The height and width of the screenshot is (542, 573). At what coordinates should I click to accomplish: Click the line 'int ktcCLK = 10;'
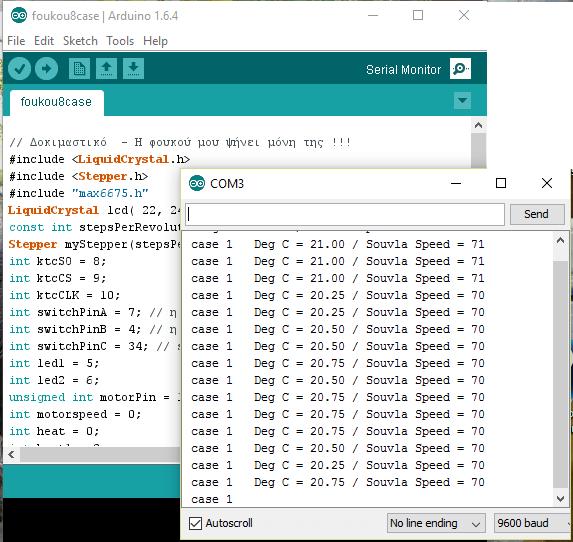pos(64,295)
